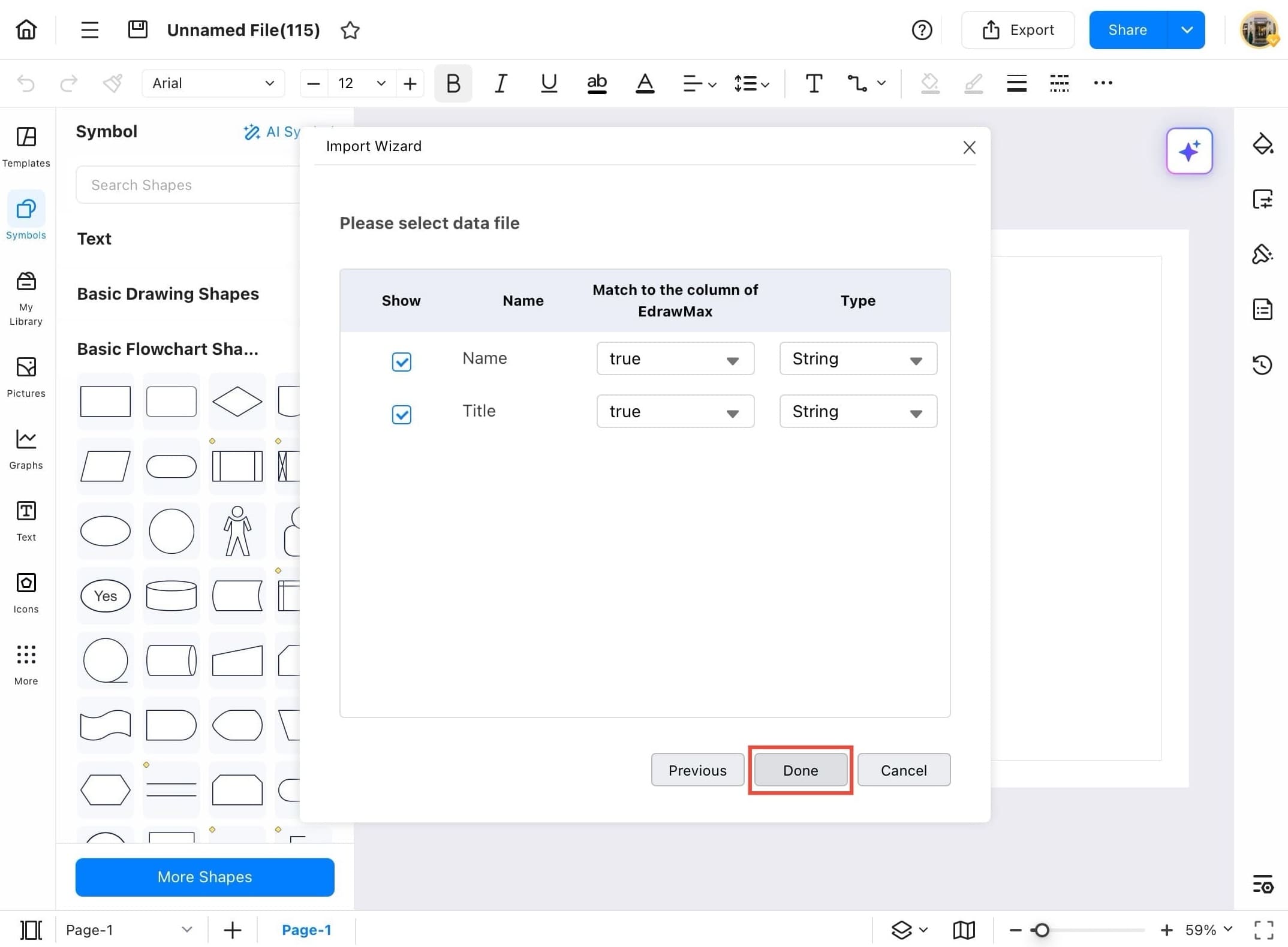1288x947 pixels.
Task: Enter fullscreen mode via bottom-right icon
Action: click(1263, 930)
